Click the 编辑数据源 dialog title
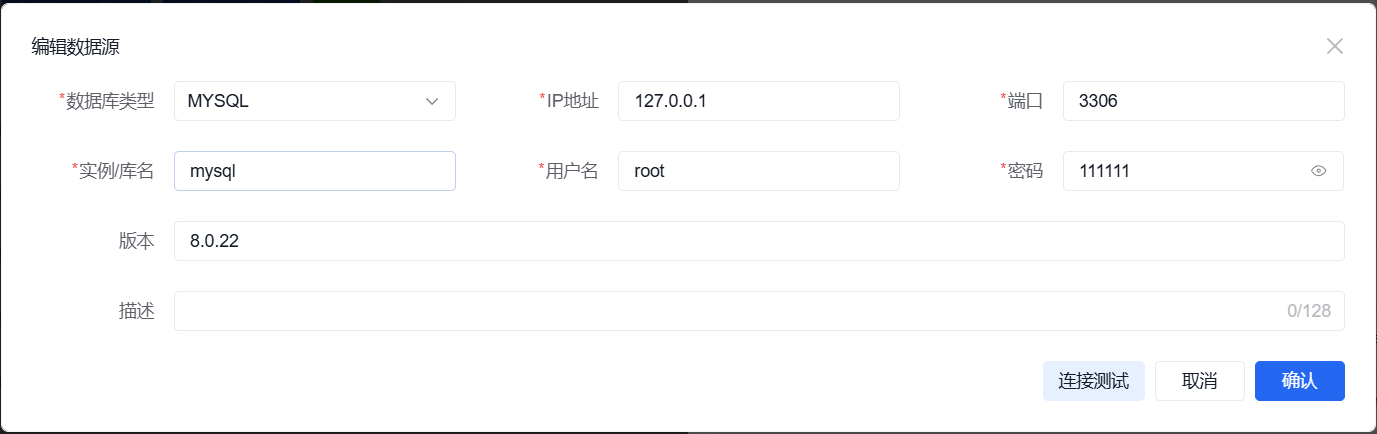 tap(77, 46)
